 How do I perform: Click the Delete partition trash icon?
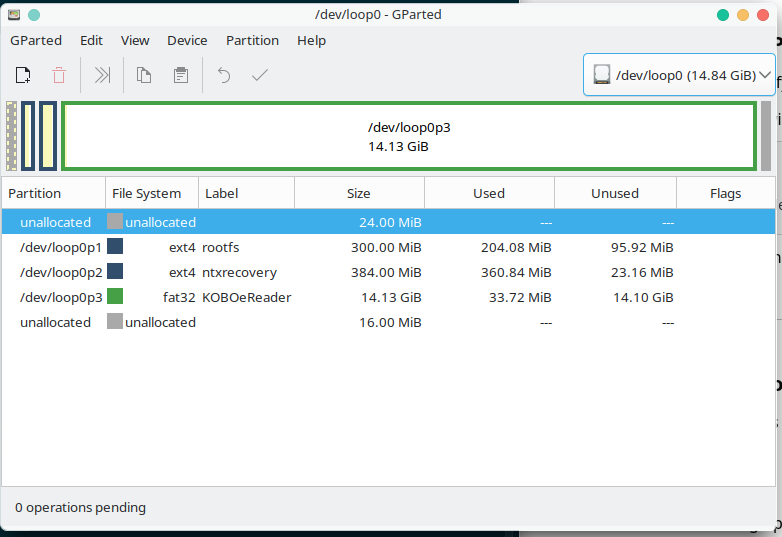[x=59, y=75]
